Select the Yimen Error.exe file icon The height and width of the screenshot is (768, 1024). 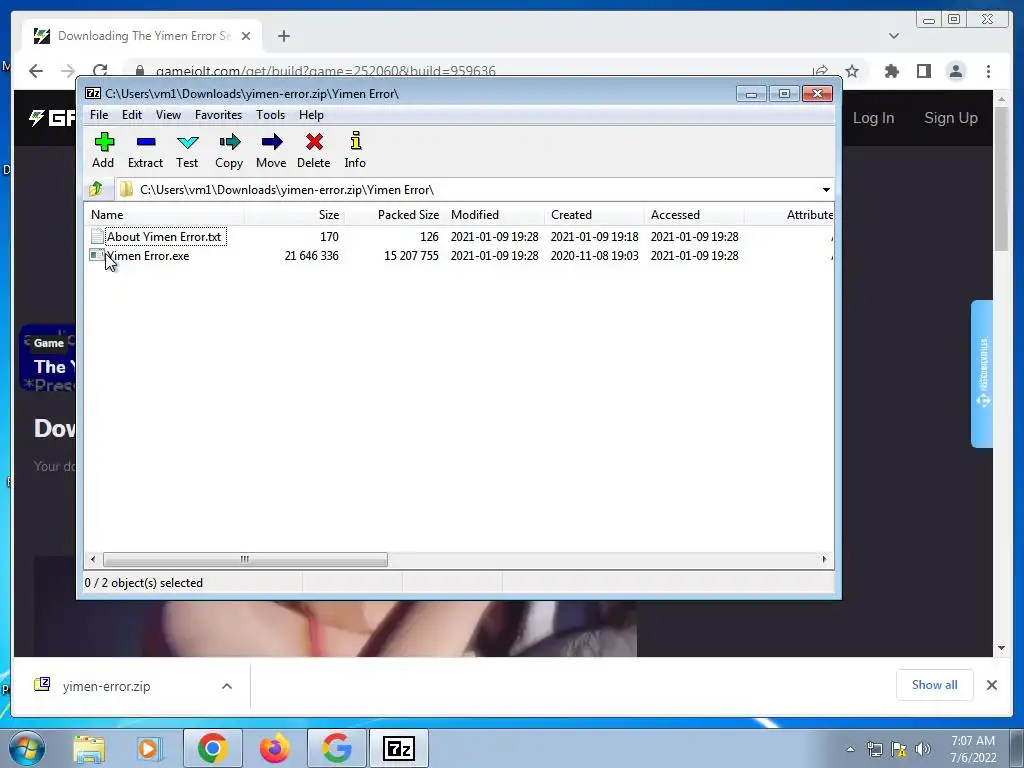point(97,255)
